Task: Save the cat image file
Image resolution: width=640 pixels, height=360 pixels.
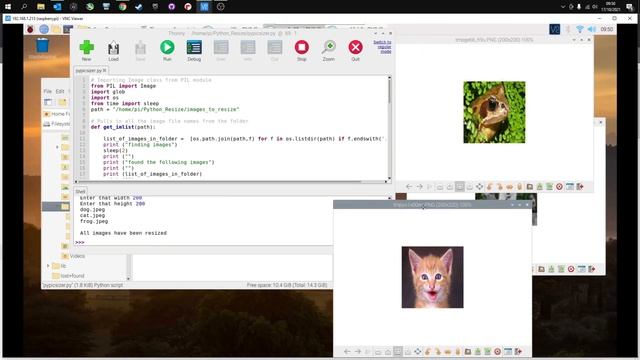Action: 478,351
